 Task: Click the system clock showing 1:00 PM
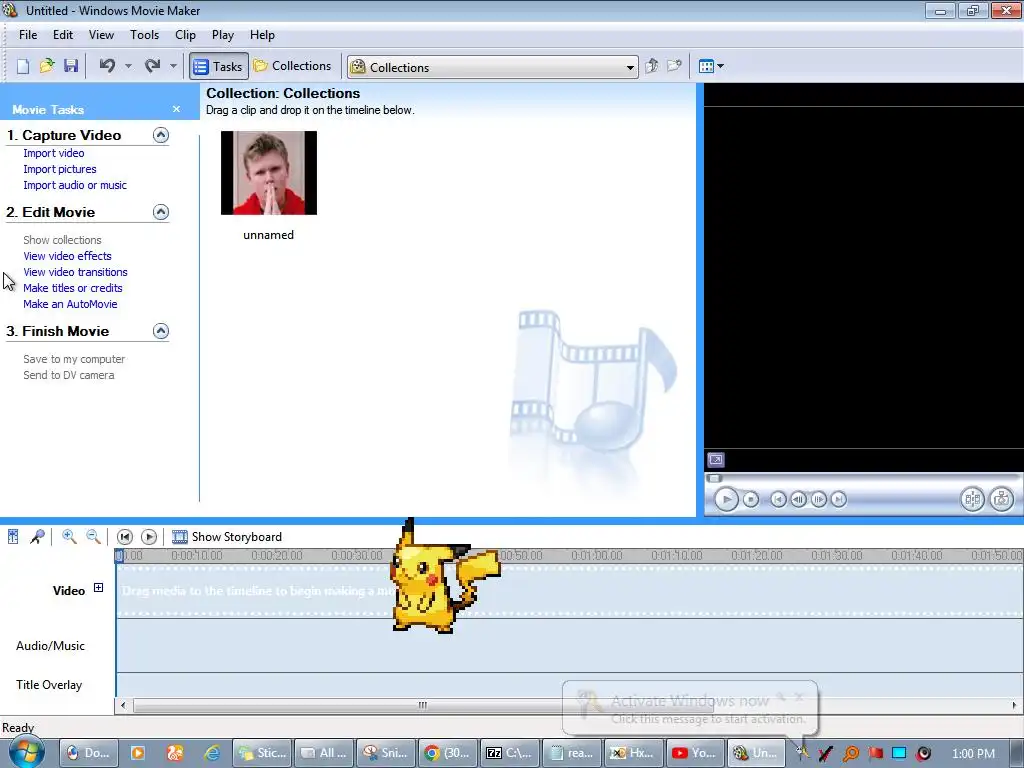[x=973, y=754]
